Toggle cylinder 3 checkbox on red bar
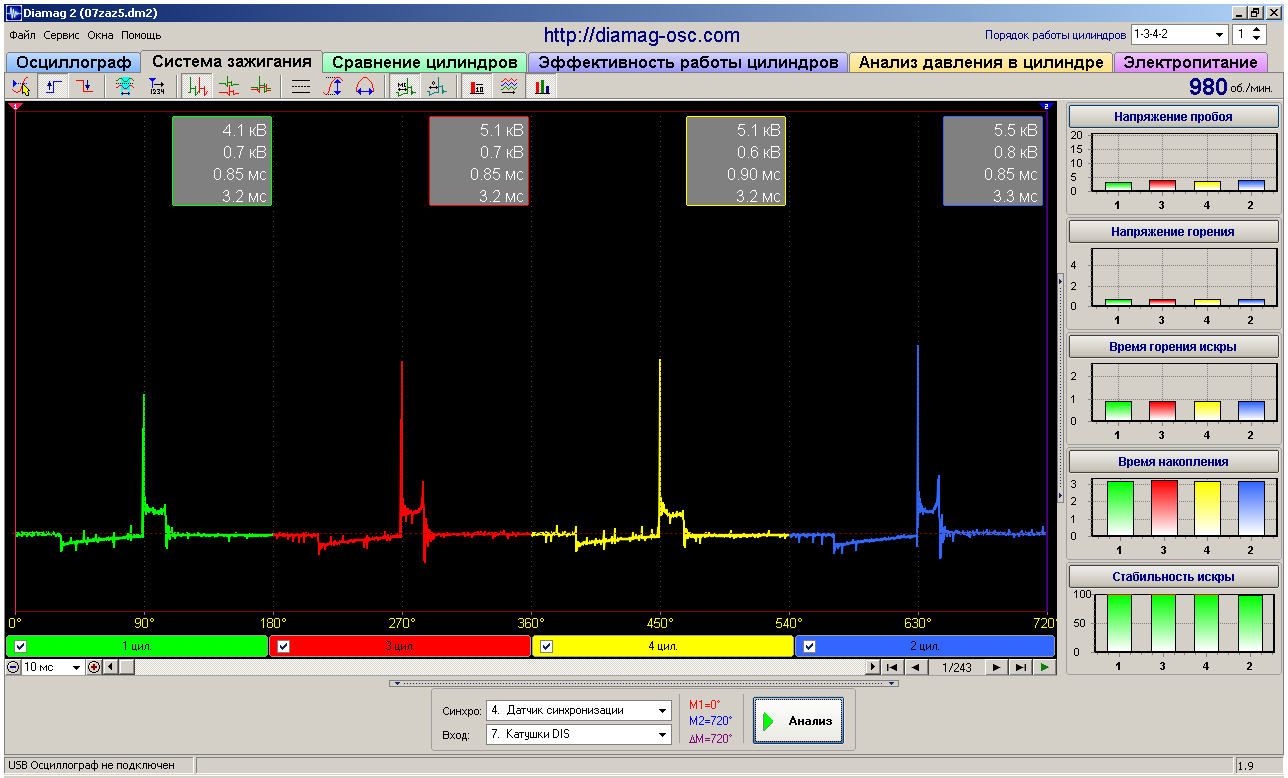 tap(284, 646)
